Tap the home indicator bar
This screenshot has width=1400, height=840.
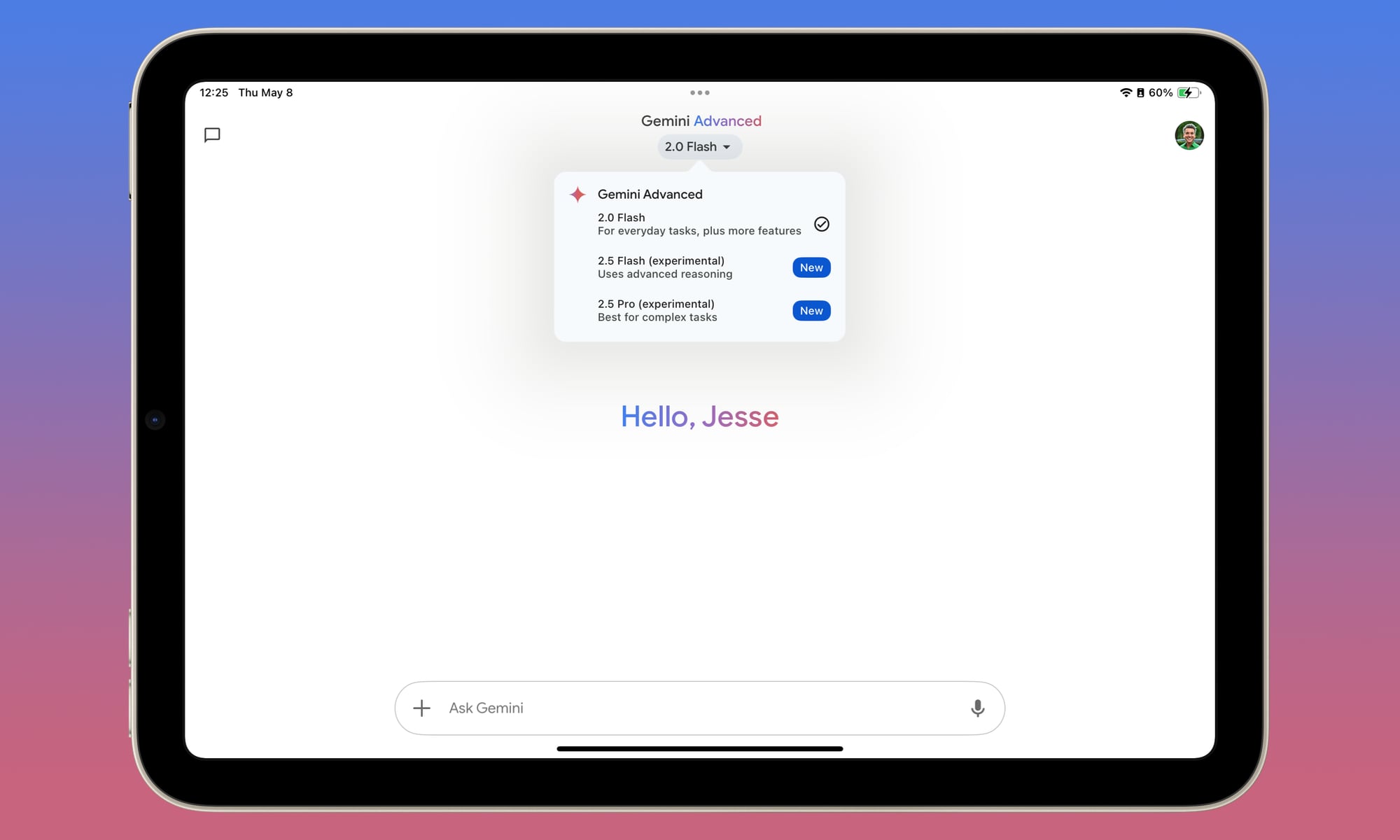click(700, 748)
